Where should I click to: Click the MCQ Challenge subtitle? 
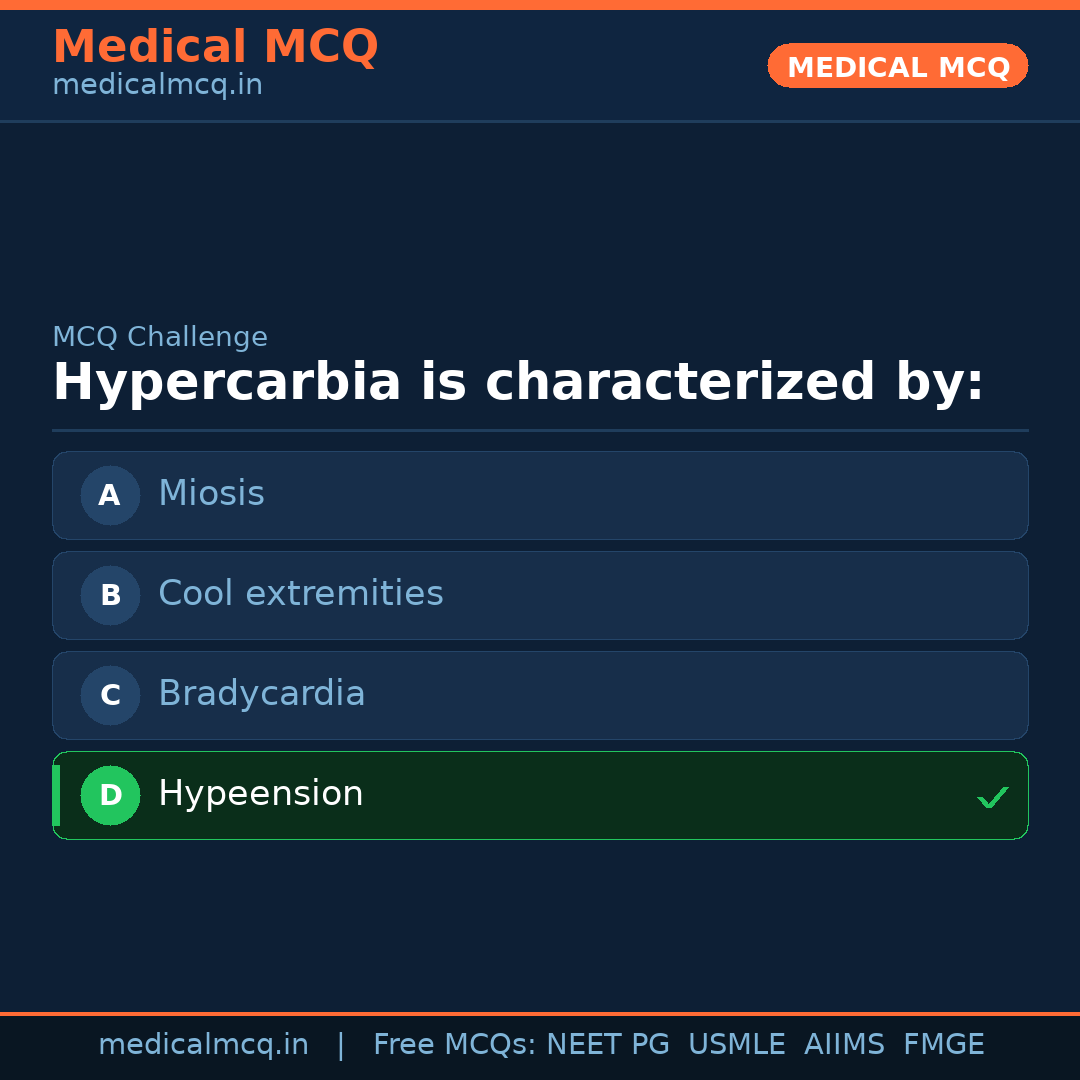160,338
